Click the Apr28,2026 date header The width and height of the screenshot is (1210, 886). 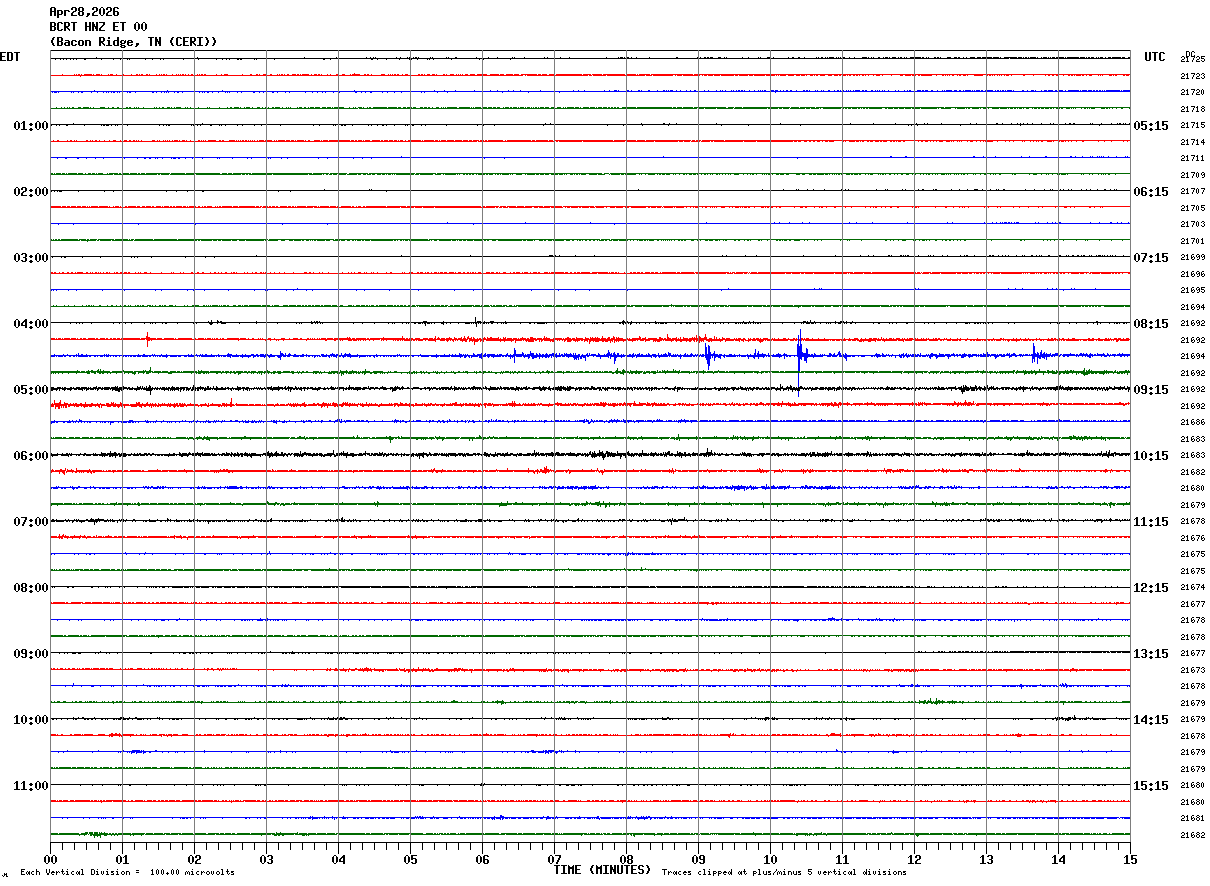pos(84,12)
